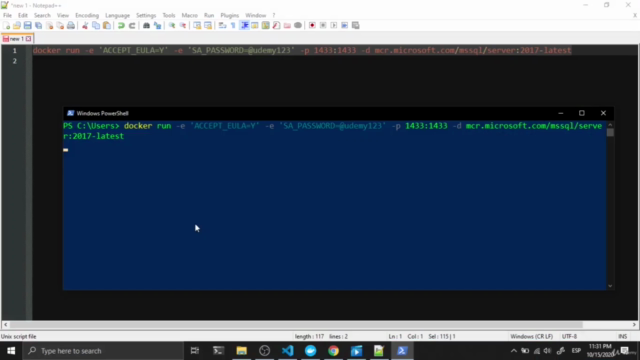Click the Zoom In magnifier icon
The height and width of the screenshot is (360, 640).
pos(172,25)
